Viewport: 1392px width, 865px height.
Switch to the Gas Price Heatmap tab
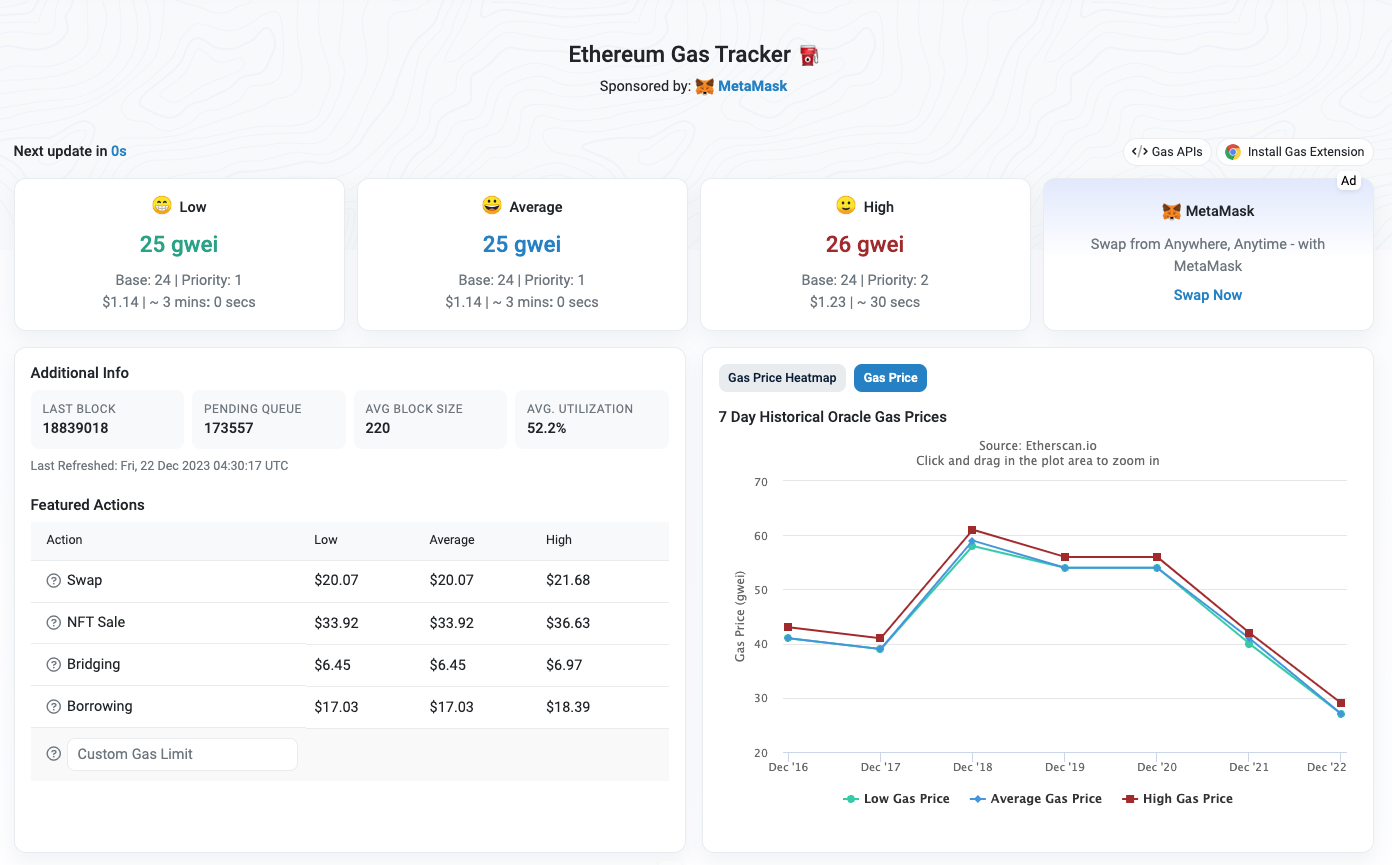[782, 378]
